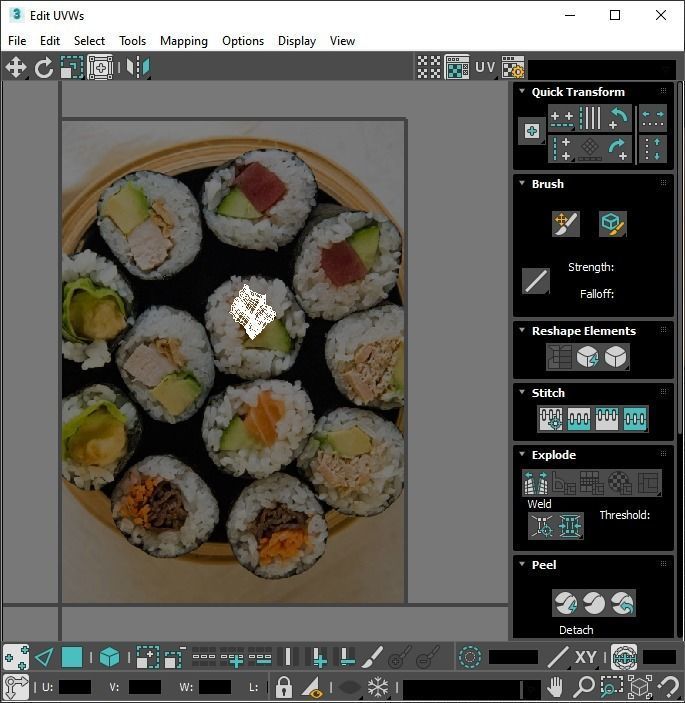Select the Zoom magnifier tool
Image resolution: width=685 pixels, height=703 pixels.
584,687
